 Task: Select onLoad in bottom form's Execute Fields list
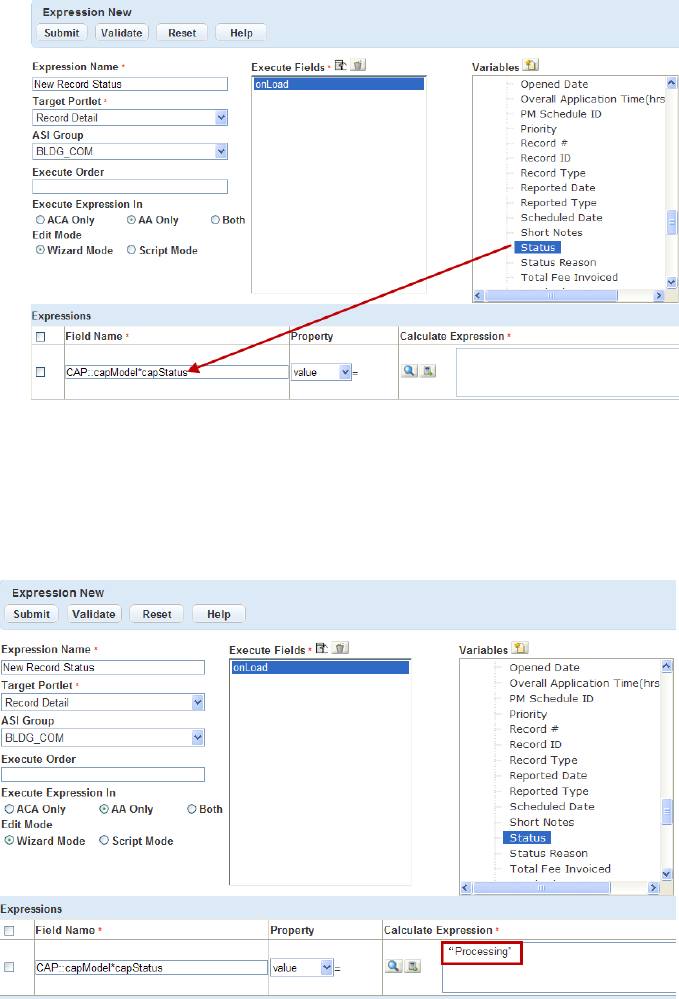click(320, 667)
